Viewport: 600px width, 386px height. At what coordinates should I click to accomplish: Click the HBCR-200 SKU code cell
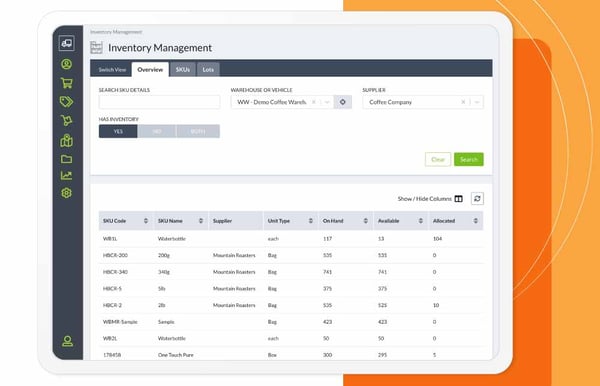115,255
